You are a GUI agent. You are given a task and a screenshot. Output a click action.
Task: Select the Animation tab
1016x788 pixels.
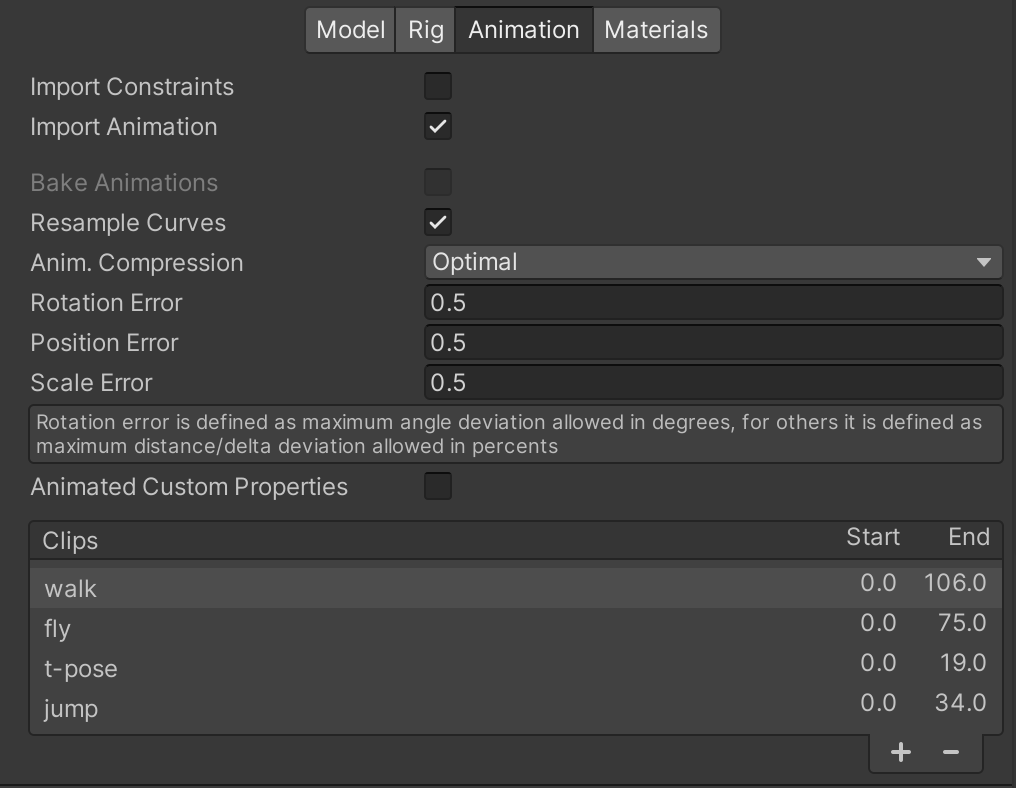523,30
